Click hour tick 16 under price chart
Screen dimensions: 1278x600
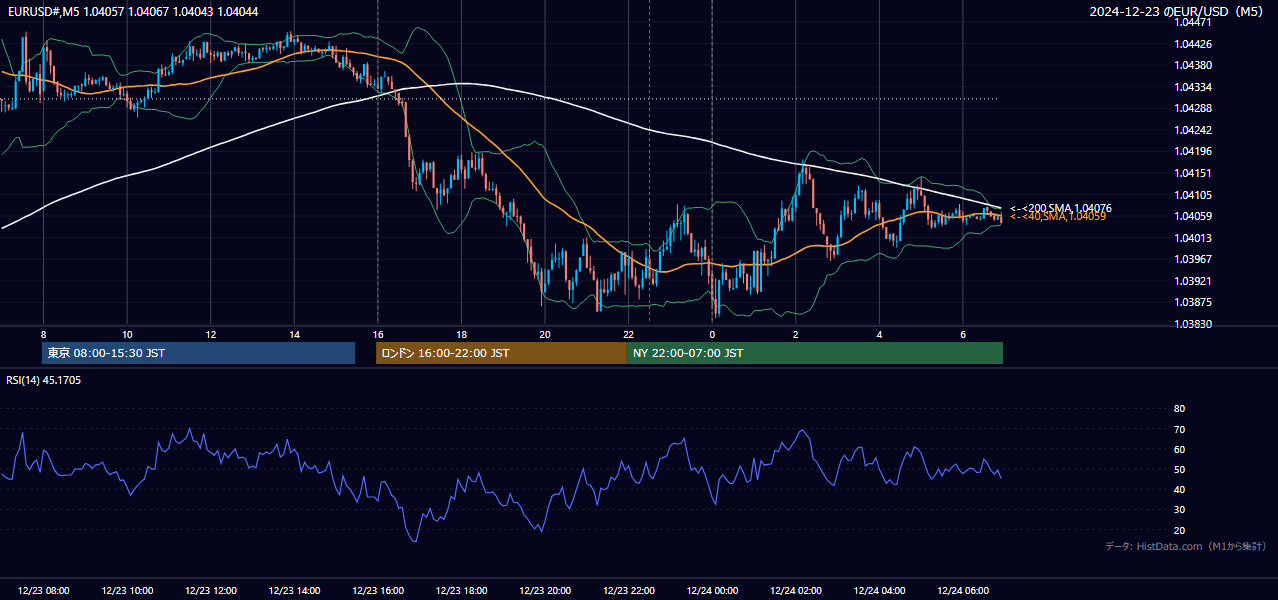tap(377, 334)
